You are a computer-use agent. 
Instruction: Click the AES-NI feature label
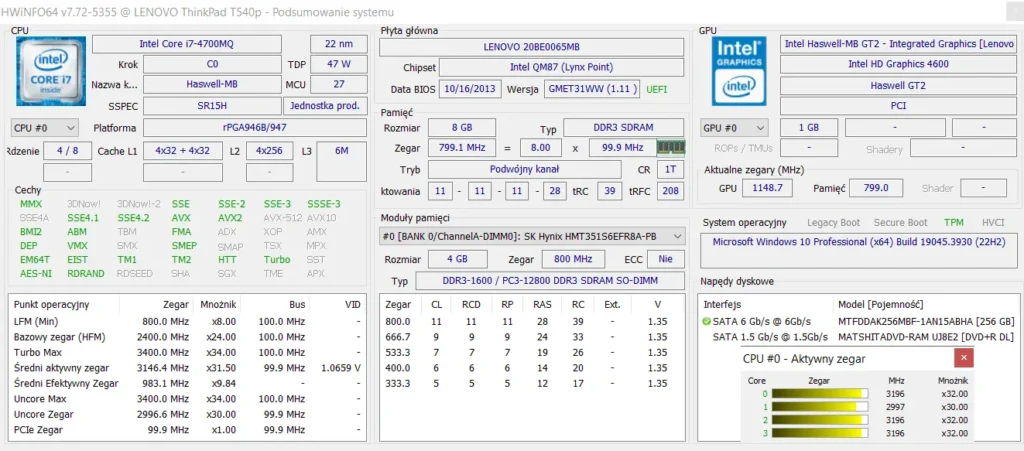coord(35,273)
